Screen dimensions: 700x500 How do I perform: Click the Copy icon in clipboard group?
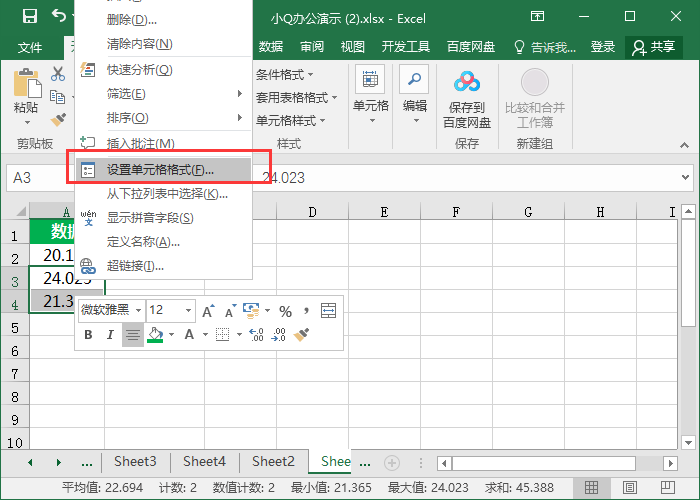[x=57, y=96]
